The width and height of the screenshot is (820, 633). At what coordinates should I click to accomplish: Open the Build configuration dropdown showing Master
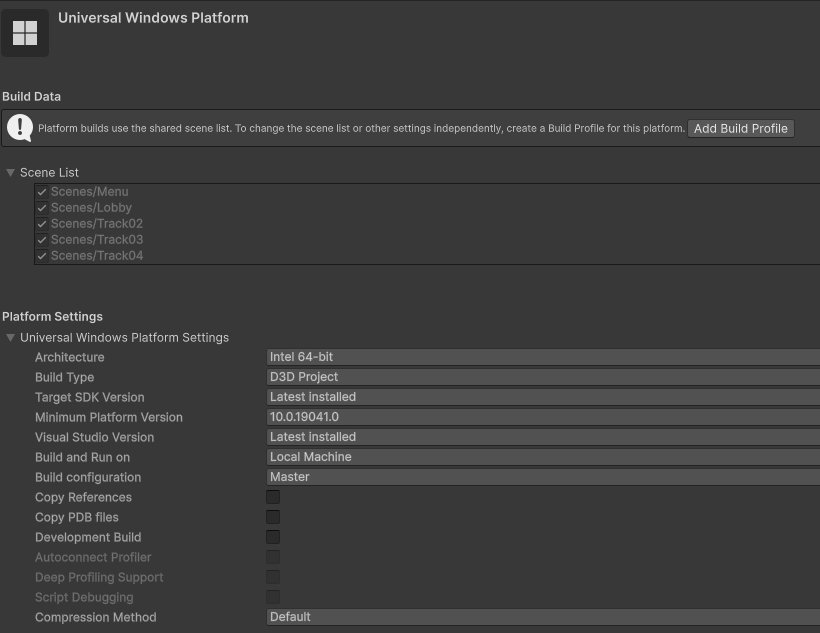point(543,477)
